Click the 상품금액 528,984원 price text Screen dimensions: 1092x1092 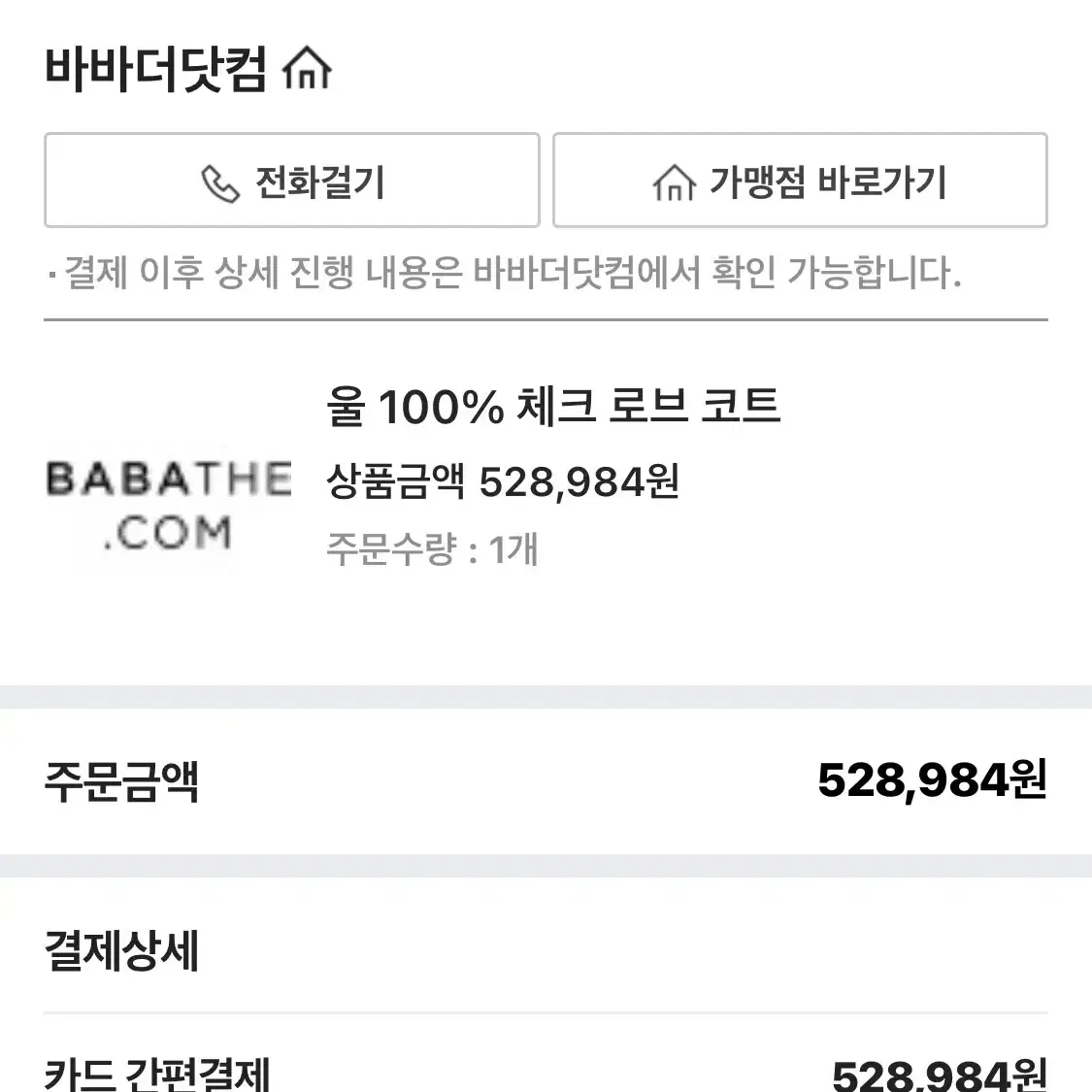(x=503, y=481)
